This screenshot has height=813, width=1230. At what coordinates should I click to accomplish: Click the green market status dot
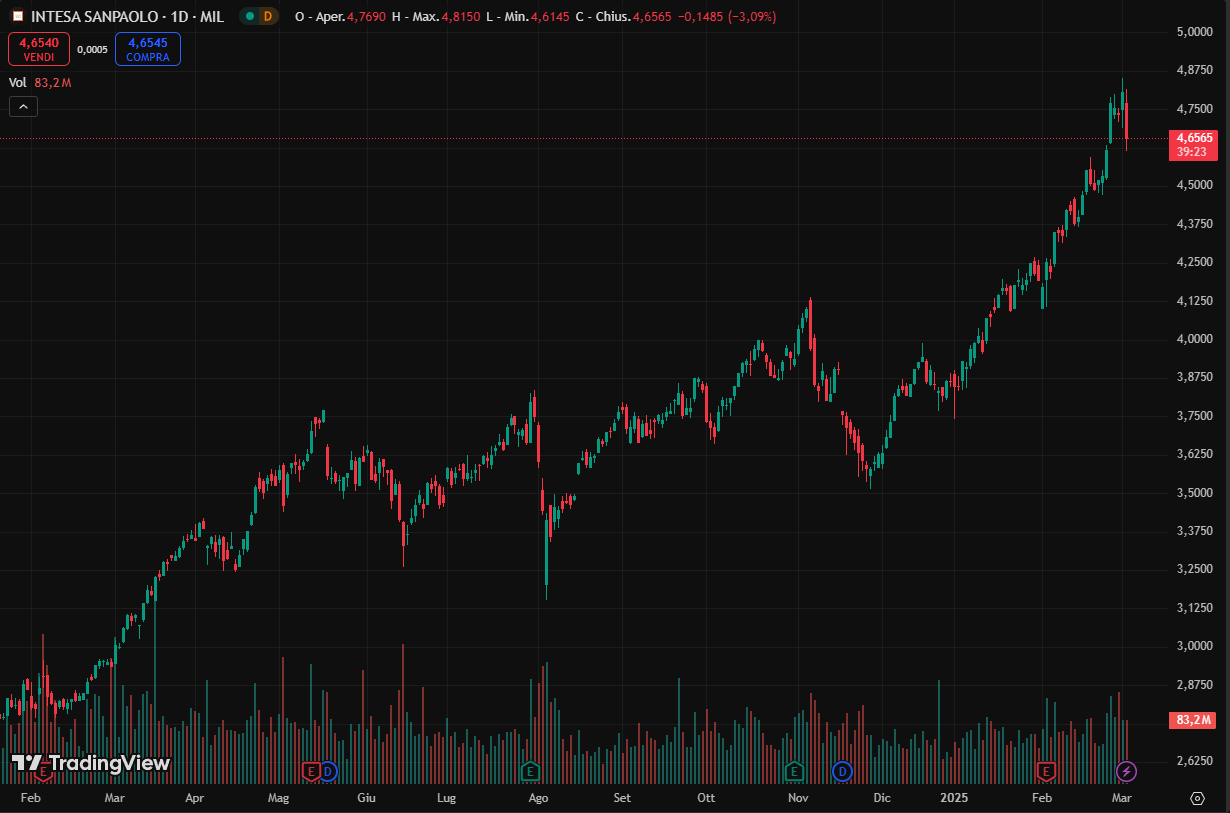tap(249, 16)
